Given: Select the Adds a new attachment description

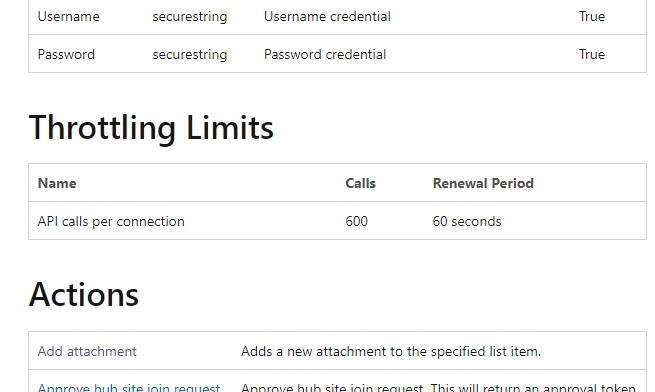Looking at the screenshot, I should 391,351.
